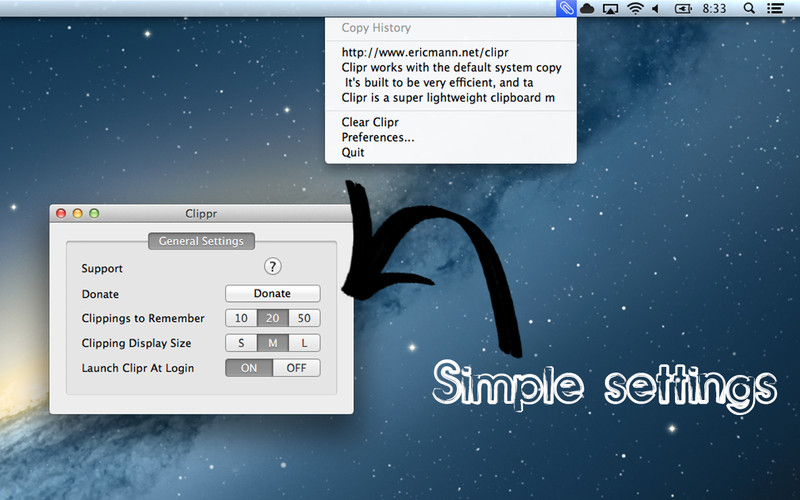Click the cloud icon in menu bar
This screenshot has height=500, width=800.
[x=587, y=8]
